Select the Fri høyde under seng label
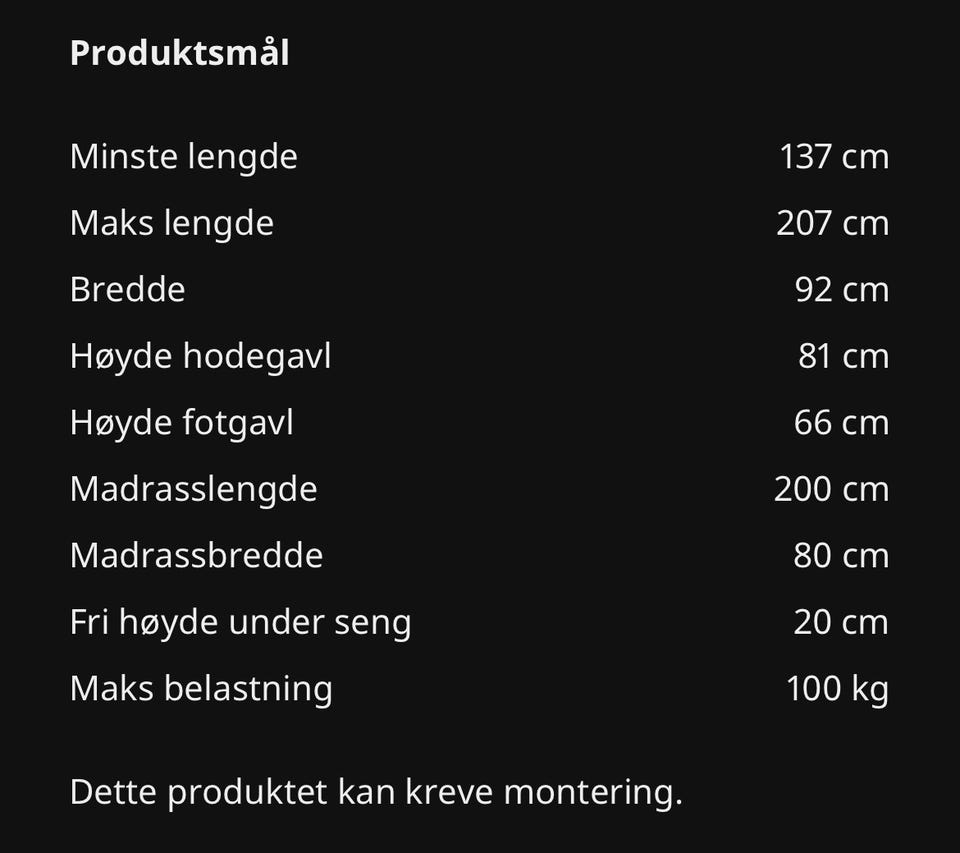This screenshot has width=960, height=853. point(240,622)
